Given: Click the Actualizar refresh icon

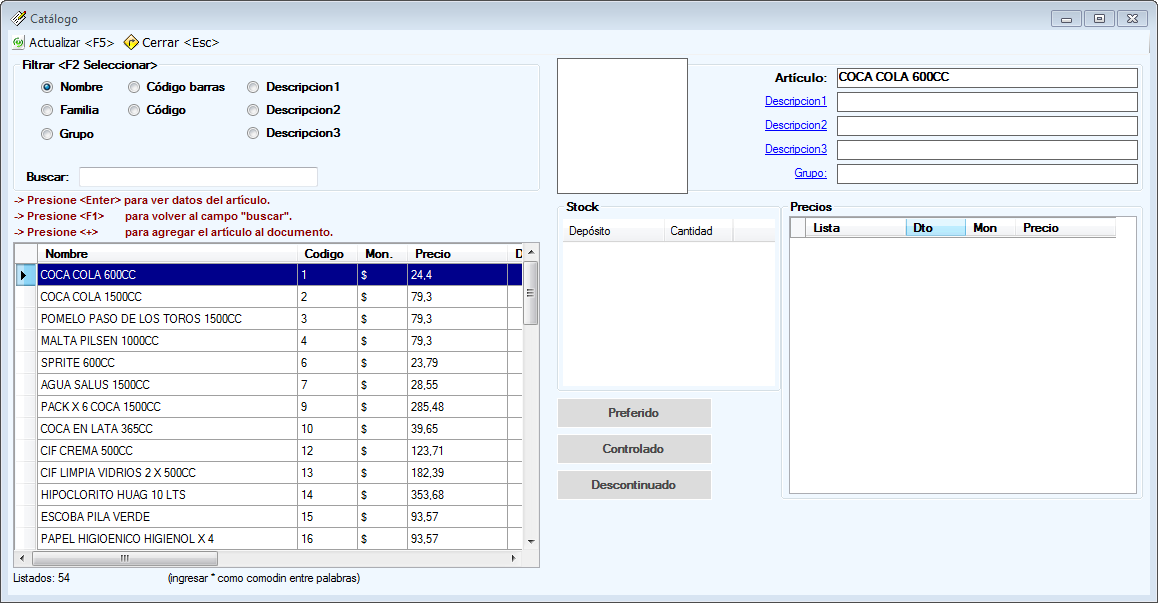Looking at the screenshot, I should tap(18, 43).
